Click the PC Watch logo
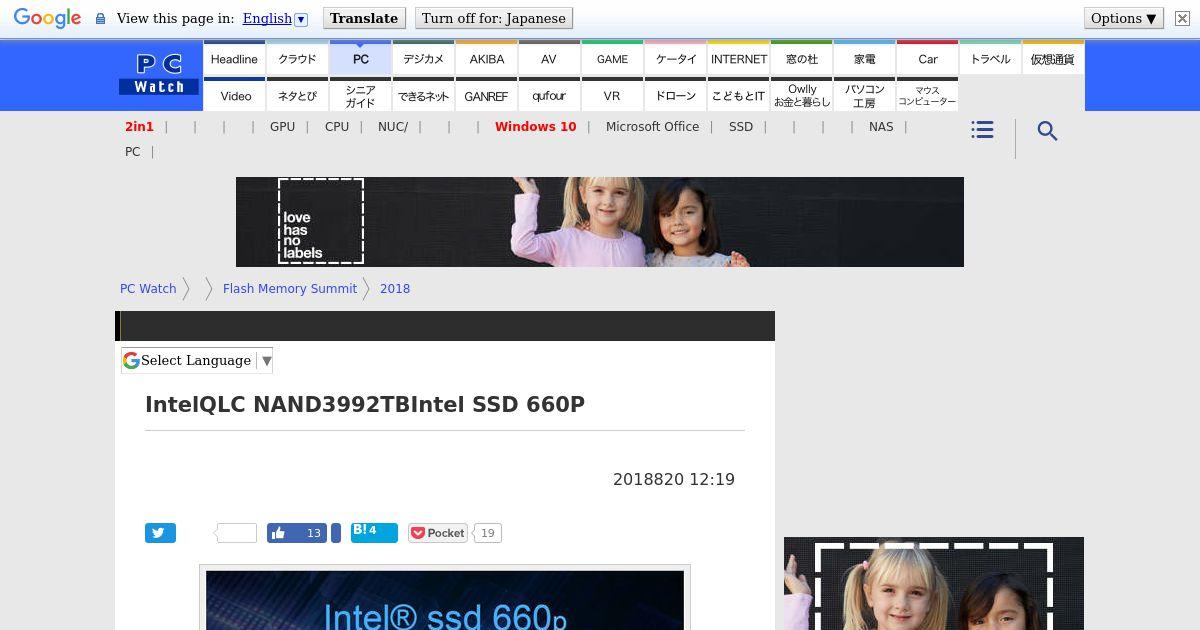 tap(159, 75)
